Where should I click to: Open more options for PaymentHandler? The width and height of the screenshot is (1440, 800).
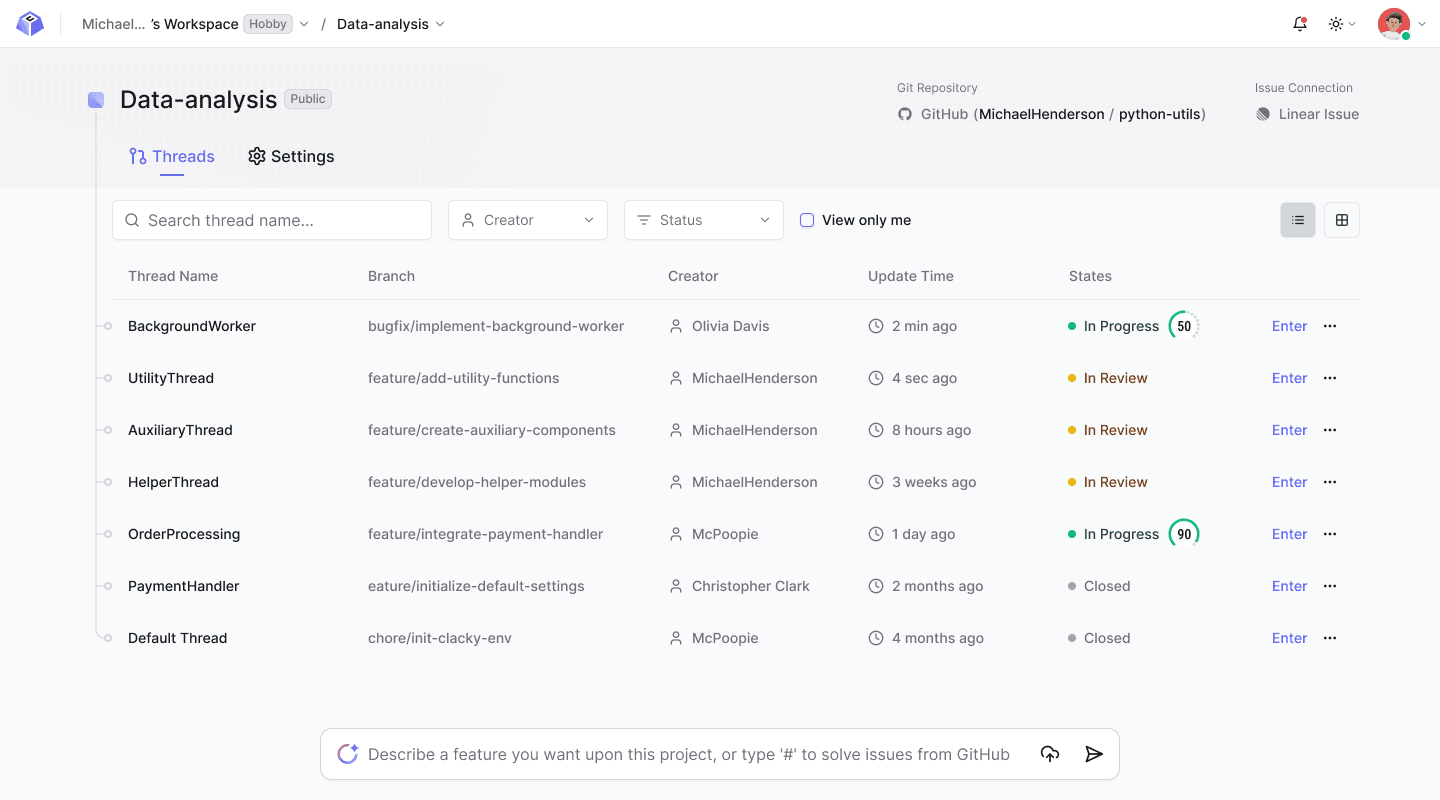1330,586
